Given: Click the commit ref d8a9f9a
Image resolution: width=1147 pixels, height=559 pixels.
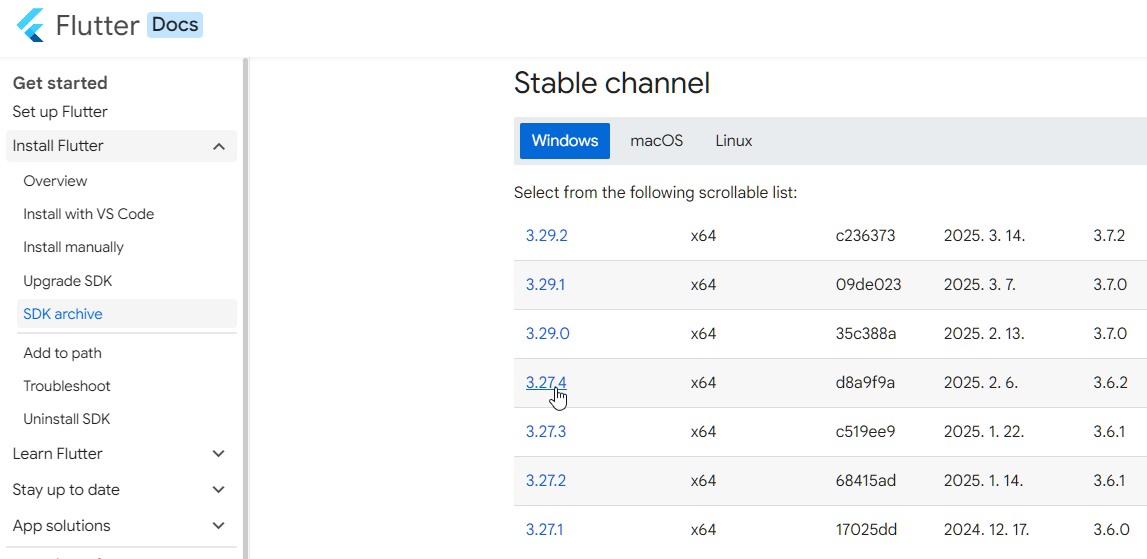Looking at the screenshot, I should coord(865,382).
